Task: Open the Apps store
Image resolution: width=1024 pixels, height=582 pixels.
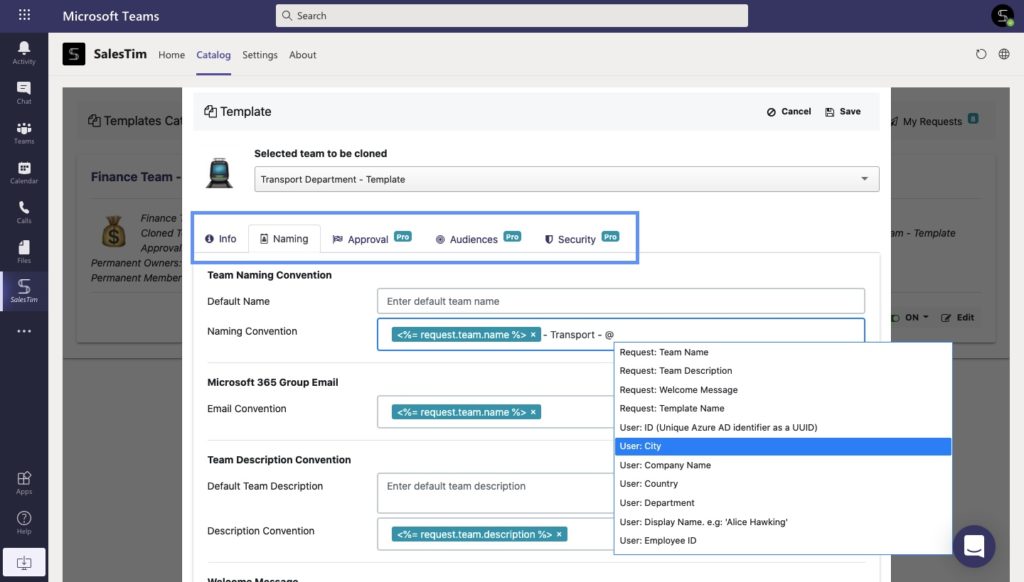Action: tap(24, 482)
